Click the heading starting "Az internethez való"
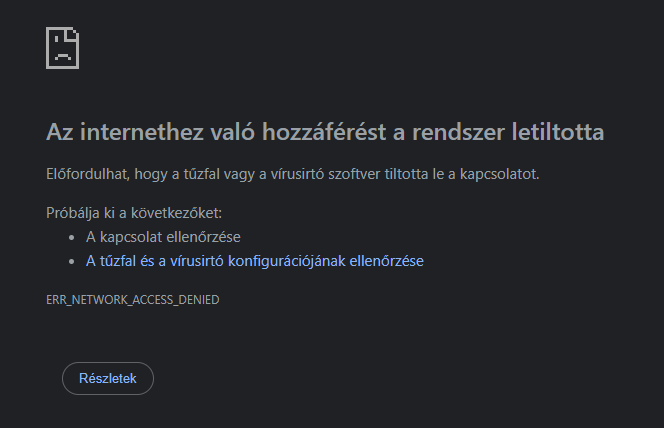Viewport: 664px width, 428px height. click(x=325, y=132)
